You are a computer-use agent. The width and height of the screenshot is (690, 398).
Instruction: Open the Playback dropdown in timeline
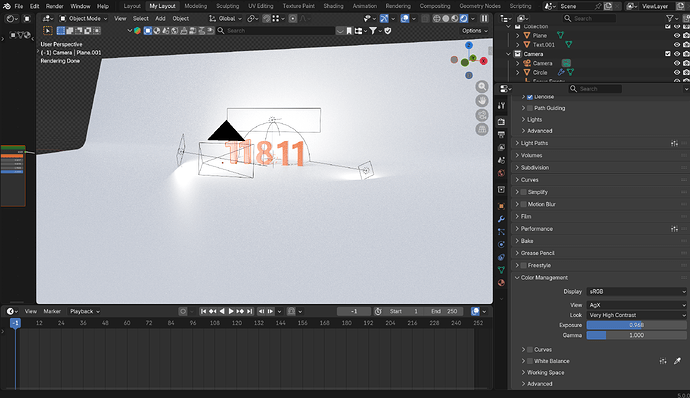pyautogui.click(x=85, y=311)
